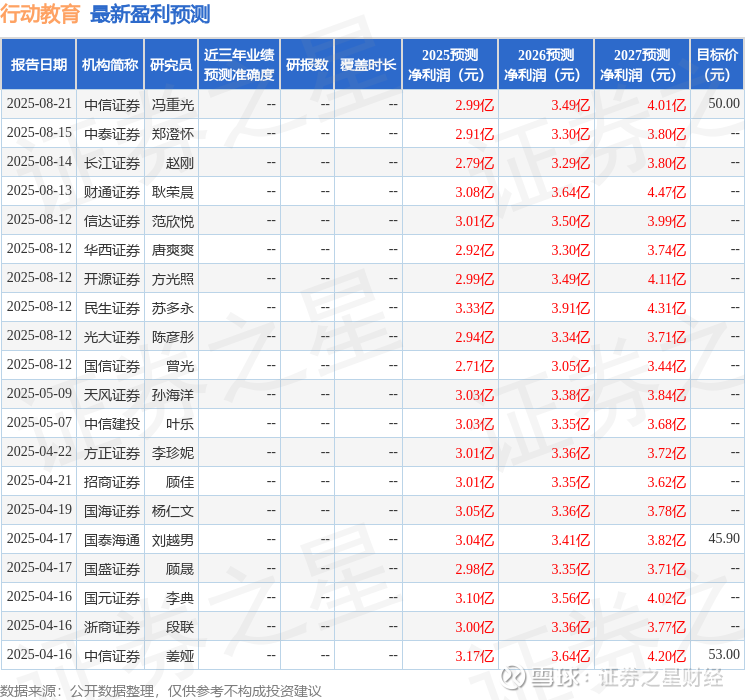Select institution 天风证券
The image size is (745, 700).
pos(112,395)
